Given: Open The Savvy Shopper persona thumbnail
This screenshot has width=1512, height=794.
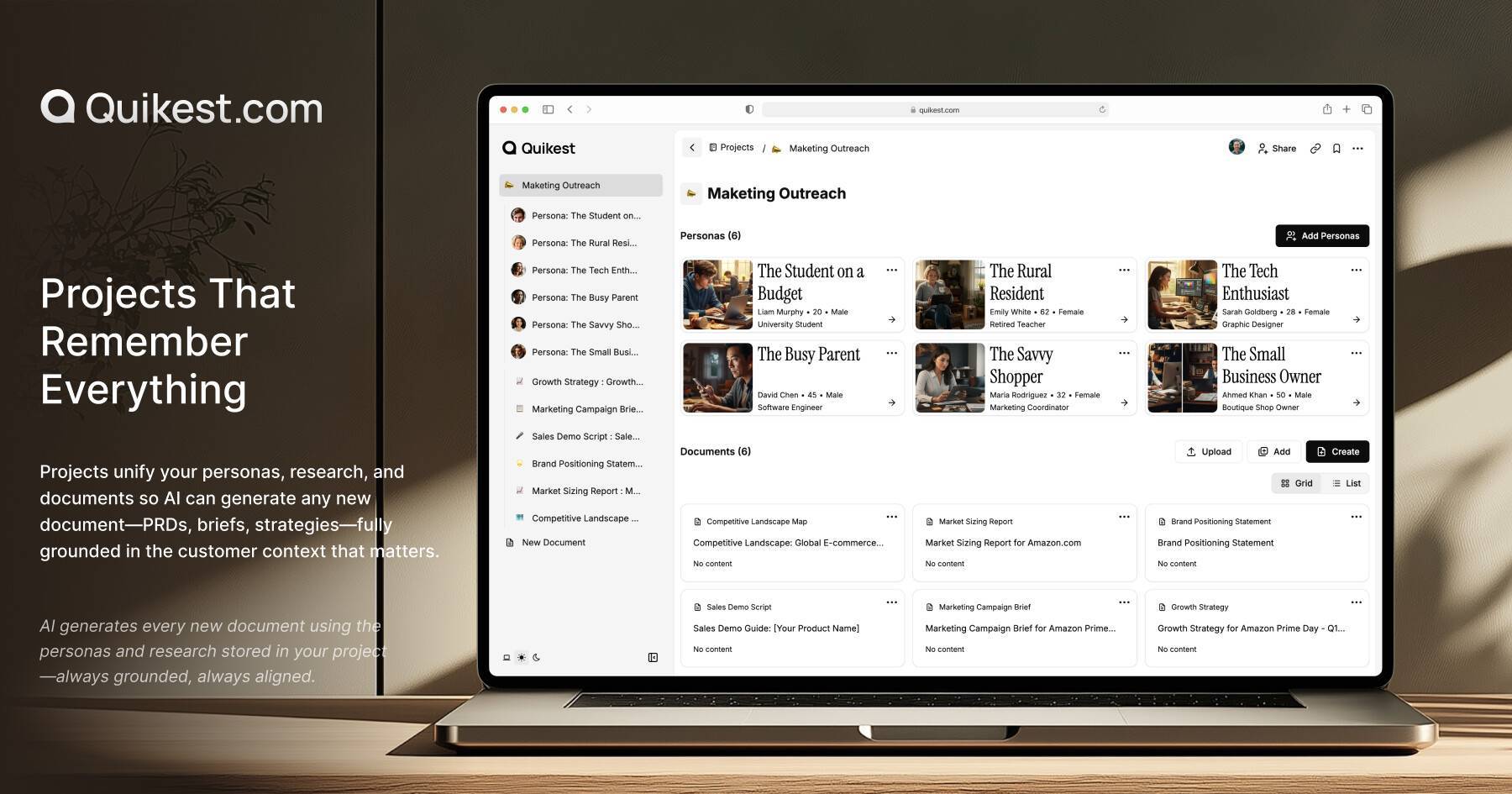Looking at the screenshot, I should pyautogui.click(x=949, y=377).
